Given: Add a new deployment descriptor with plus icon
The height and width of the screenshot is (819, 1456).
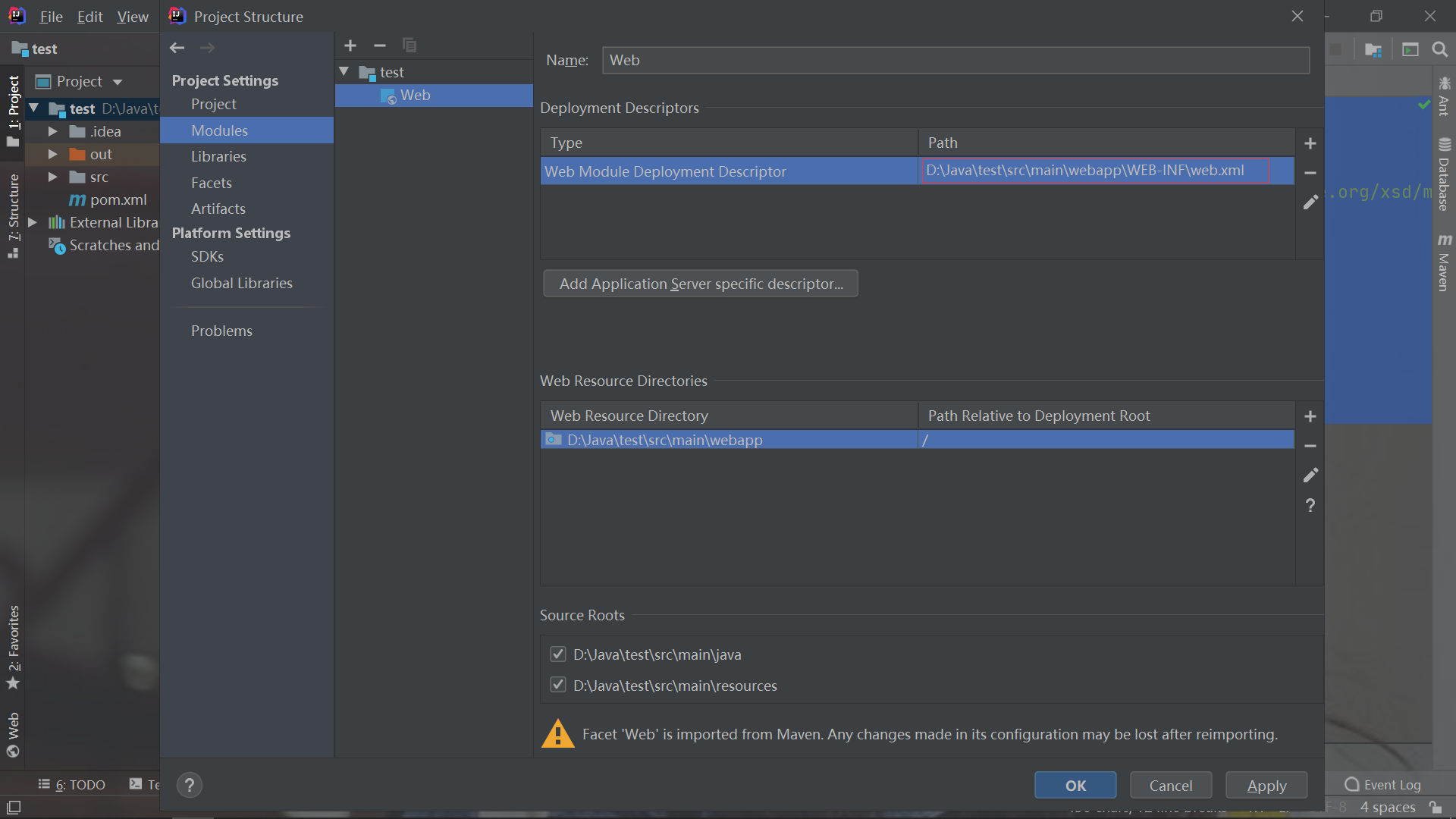Looking at the screenshot, I should pos(1310,143).
